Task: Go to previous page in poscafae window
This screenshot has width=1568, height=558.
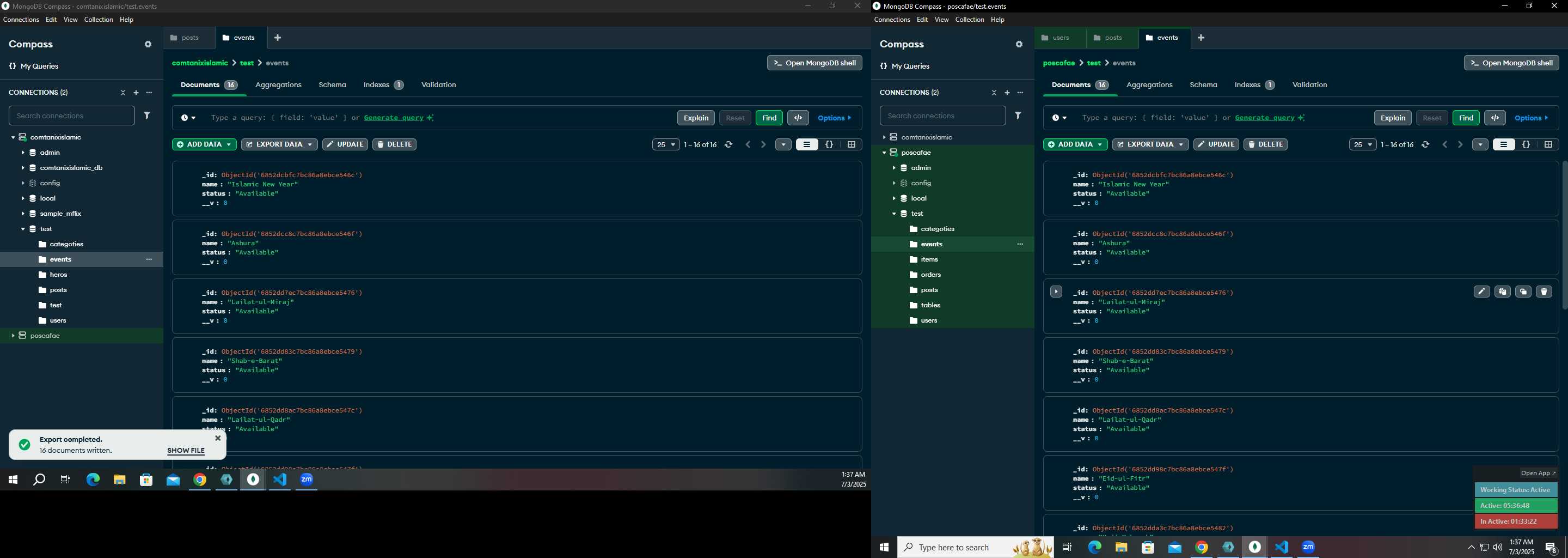Action: coord(1445,144)
